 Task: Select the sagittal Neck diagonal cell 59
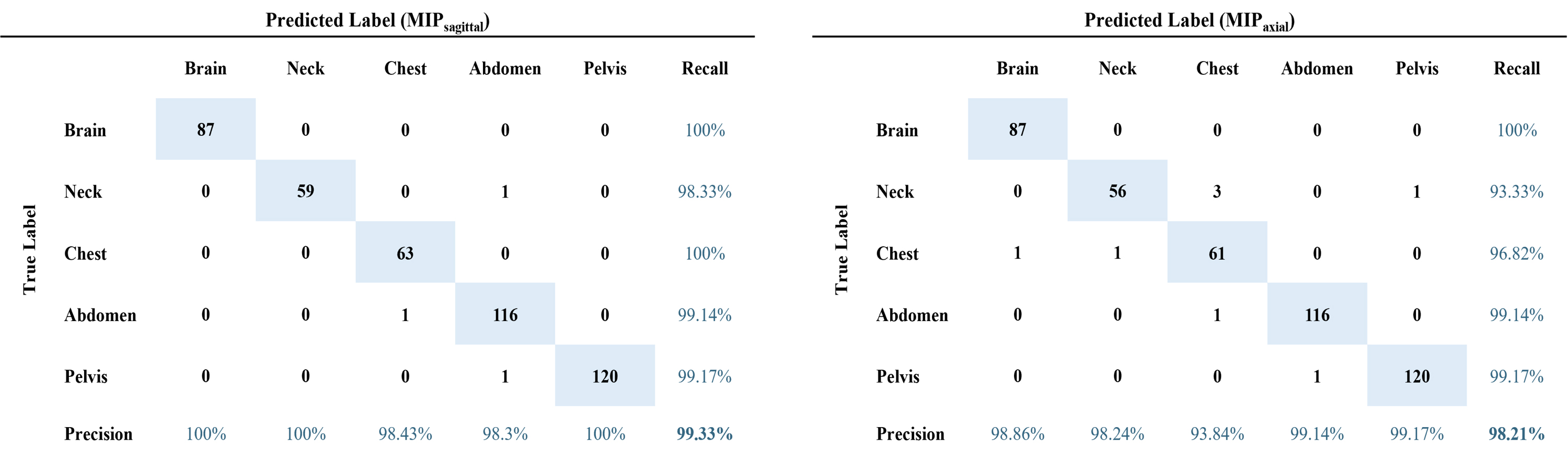(x=306, y=190)
